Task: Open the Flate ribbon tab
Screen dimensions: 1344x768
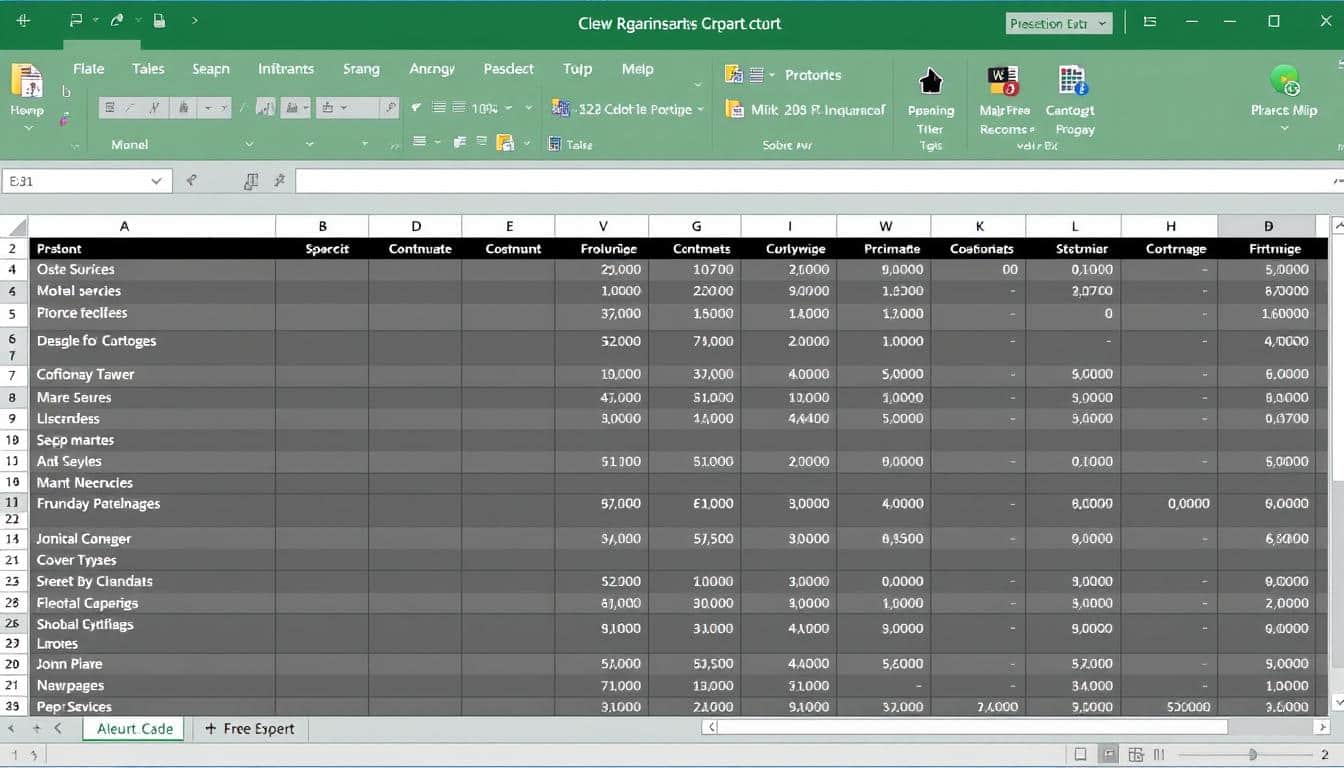Action: point(88,69)
